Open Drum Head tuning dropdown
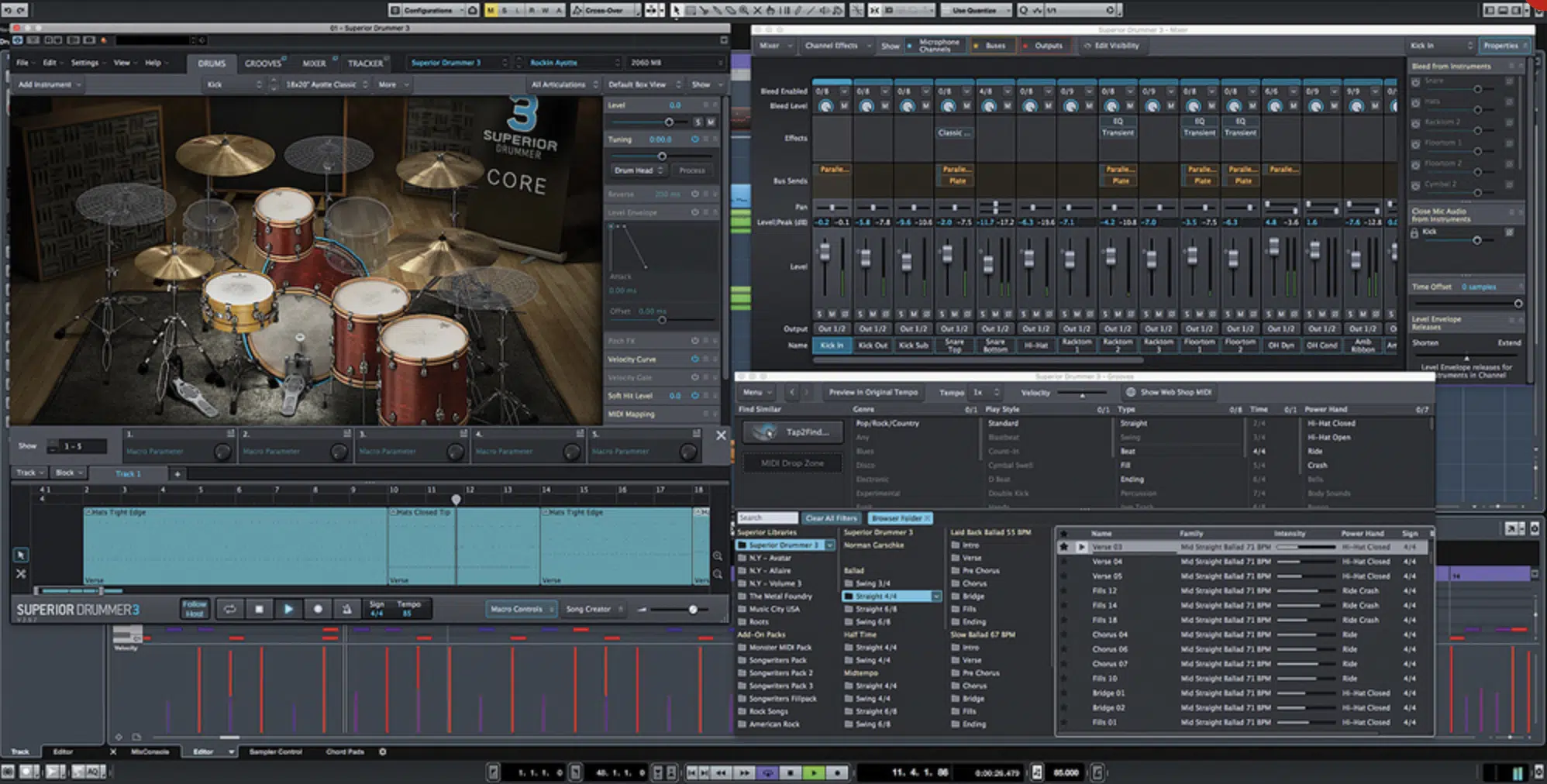Image resolution: width=1547 pixels, height=784 pixels. [x=639, y=170]
